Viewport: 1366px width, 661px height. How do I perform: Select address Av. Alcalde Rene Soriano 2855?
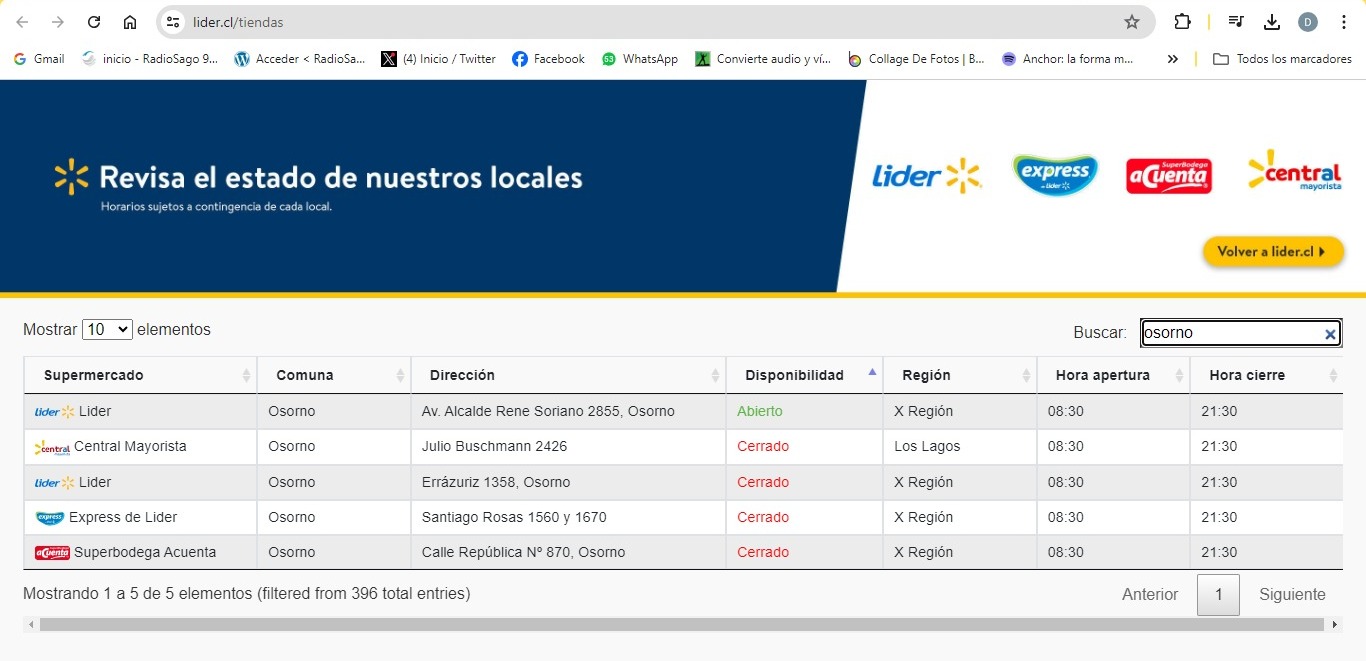[548, 411]
